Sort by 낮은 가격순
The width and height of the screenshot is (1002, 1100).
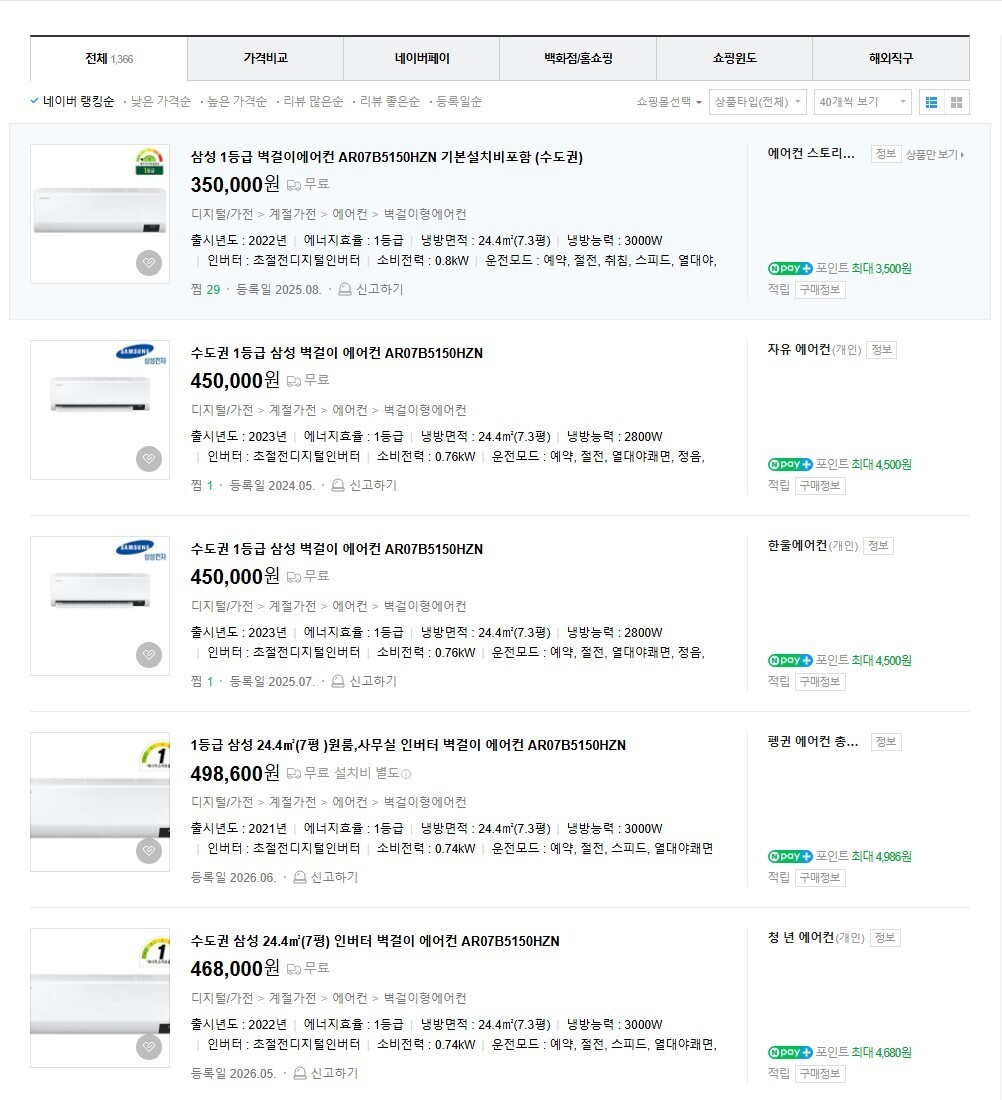(x=161, y=102)
